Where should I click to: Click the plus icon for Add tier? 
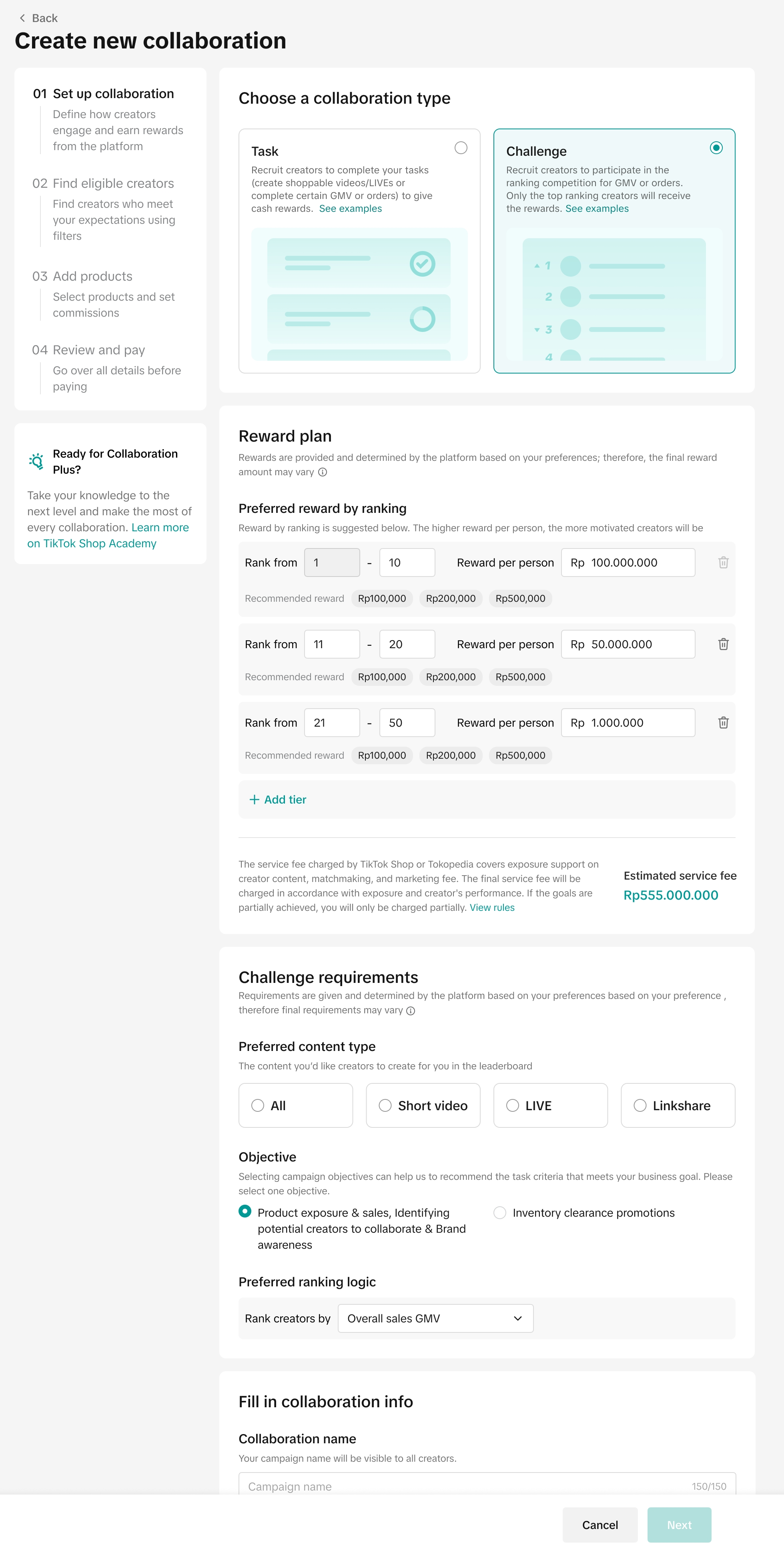(254, 799)
